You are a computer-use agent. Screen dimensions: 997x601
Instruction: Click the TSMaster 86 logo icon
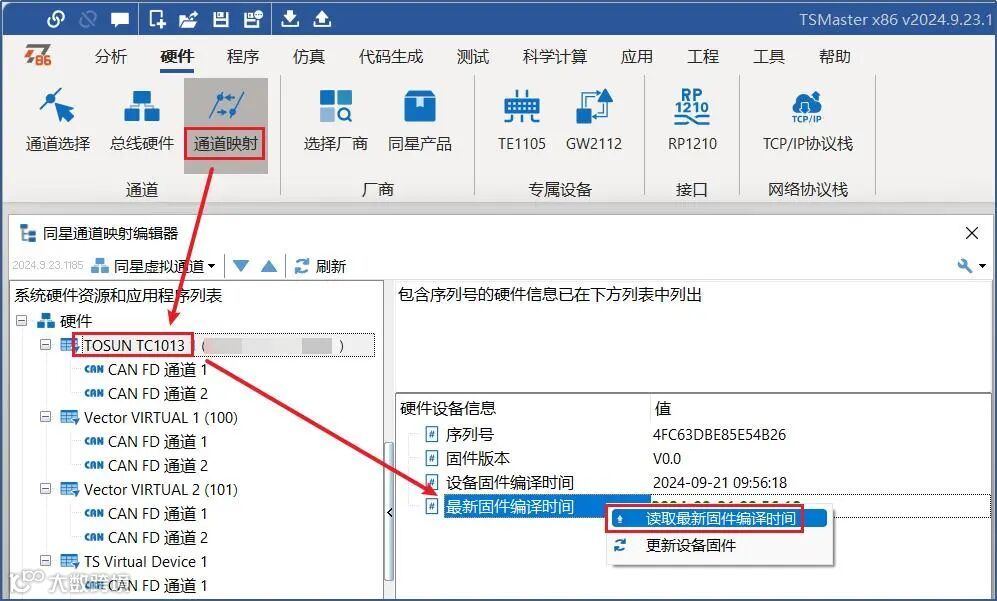pyautogui.click(x=38, y=55)
